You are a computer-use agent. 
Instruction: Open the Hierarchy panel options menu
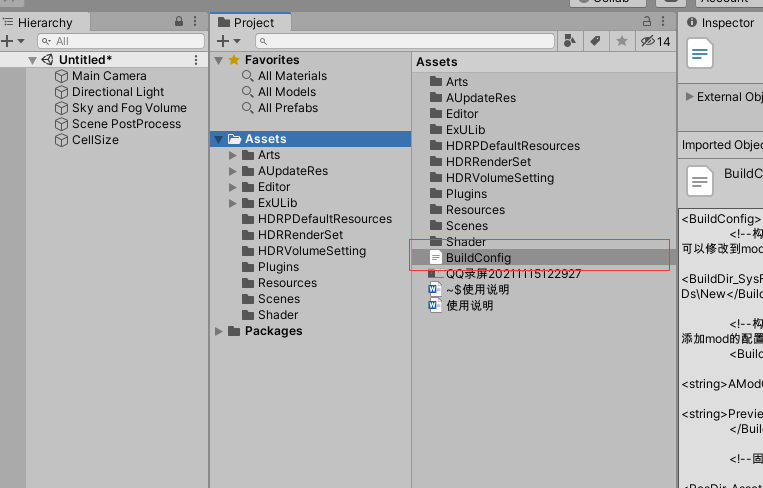195,21
